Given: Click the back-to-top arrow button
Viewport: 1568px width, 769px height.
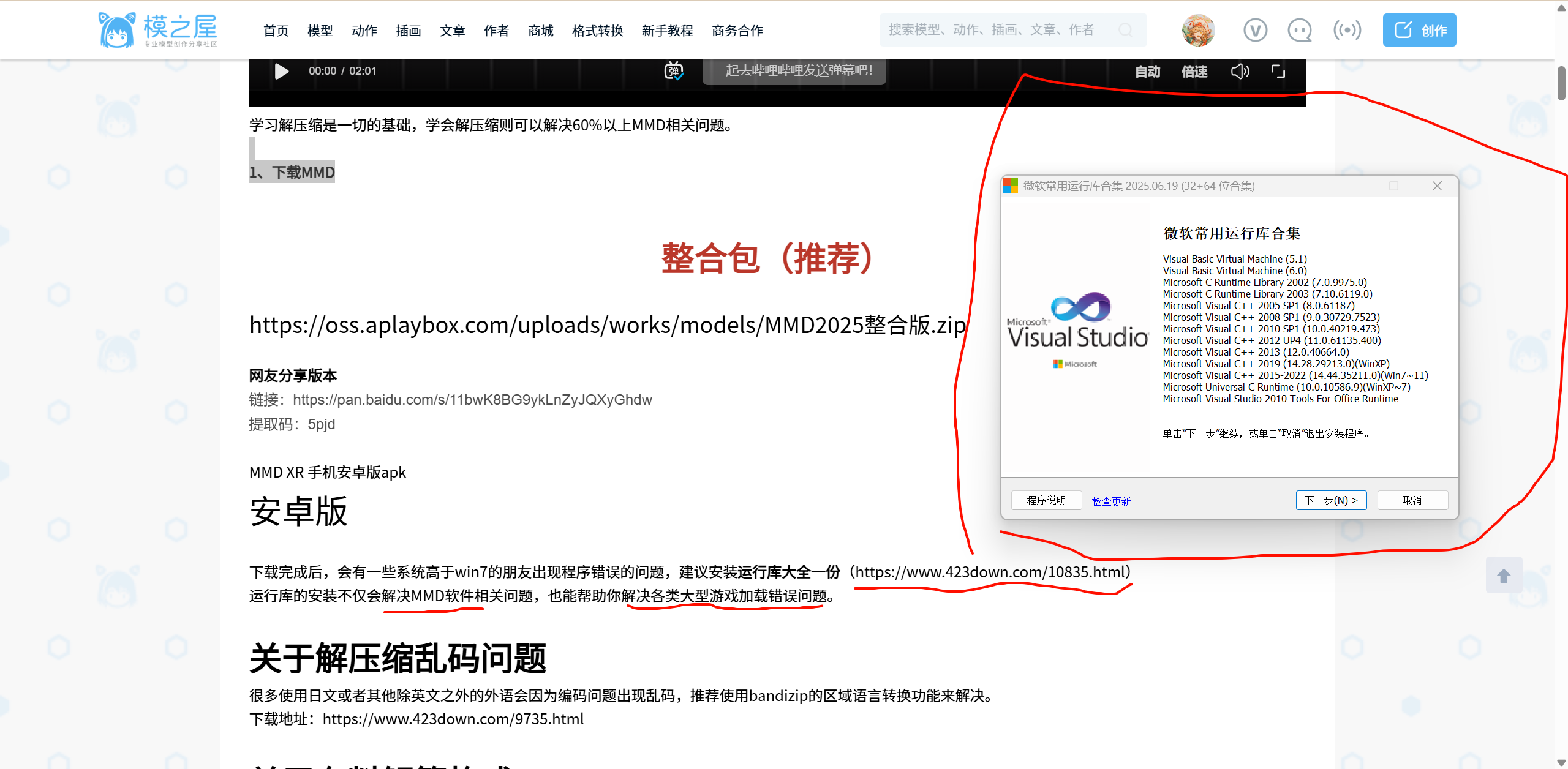Looking at the screenshot, I should coord(1504,575).
